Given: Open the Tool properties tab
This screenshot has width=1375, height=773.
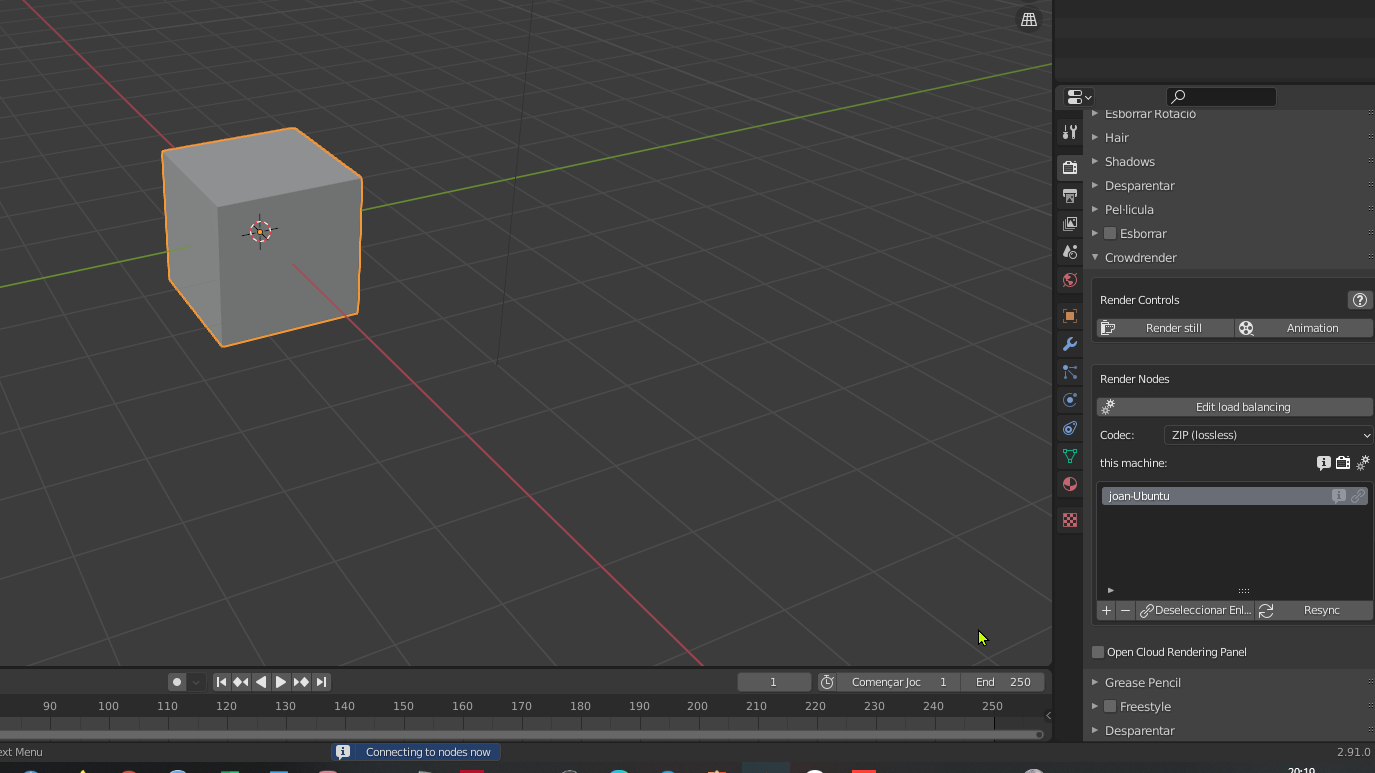Looking at the screenshot, I should coord(1070,132).
